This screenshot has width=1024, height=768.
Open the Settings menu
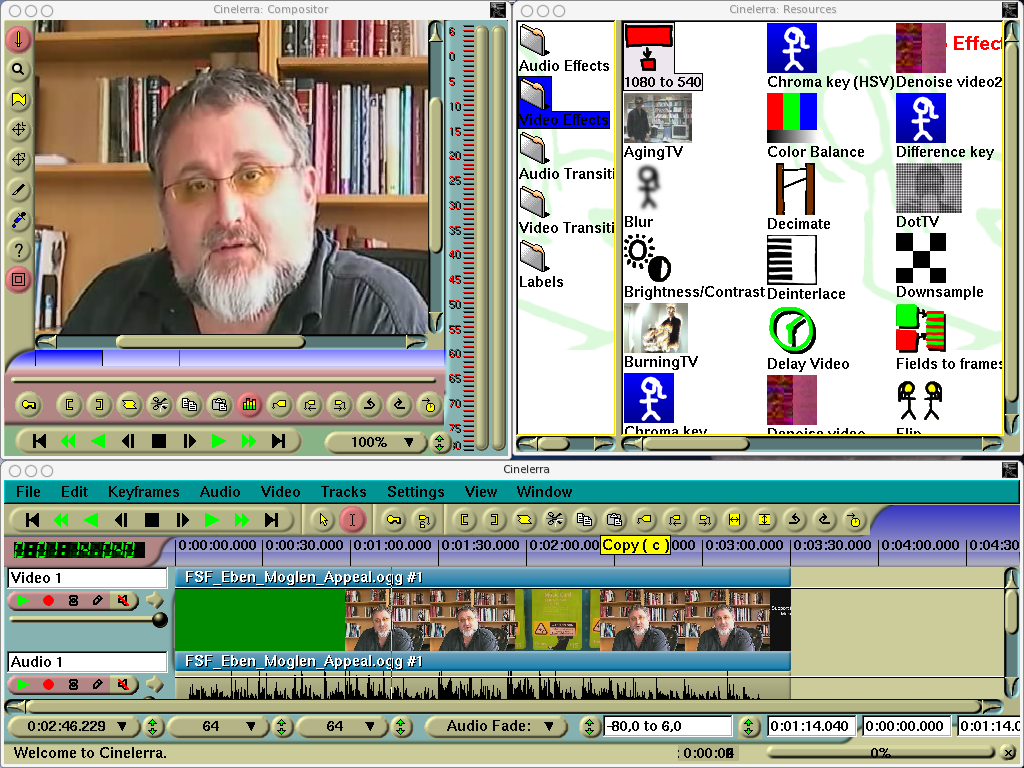click(415, 492)
